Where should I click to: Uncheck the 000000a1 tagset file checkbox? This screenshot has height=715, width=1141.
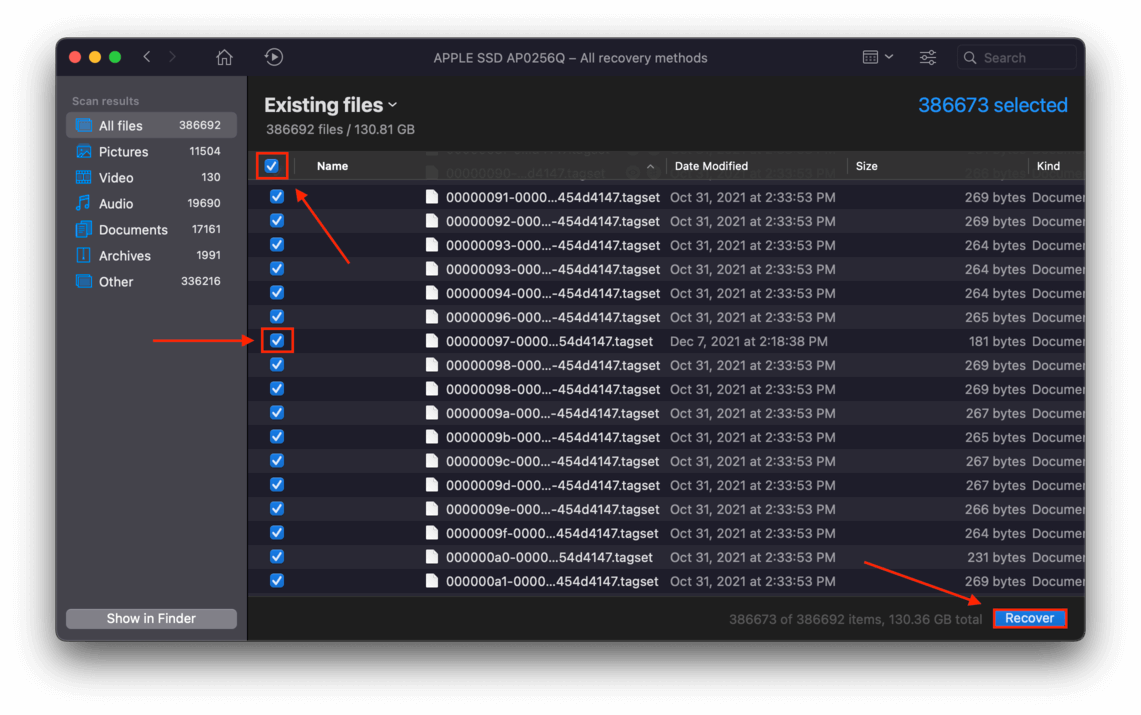277,580
